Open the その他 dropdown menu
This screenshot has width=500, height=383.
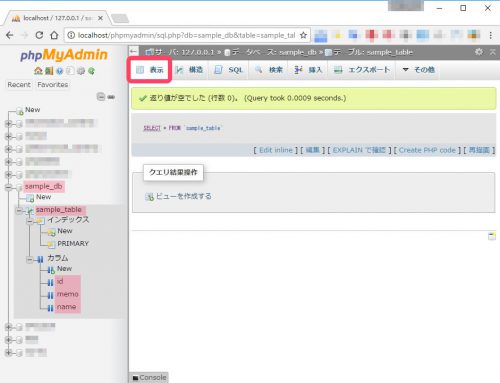[x=418, y=70]
